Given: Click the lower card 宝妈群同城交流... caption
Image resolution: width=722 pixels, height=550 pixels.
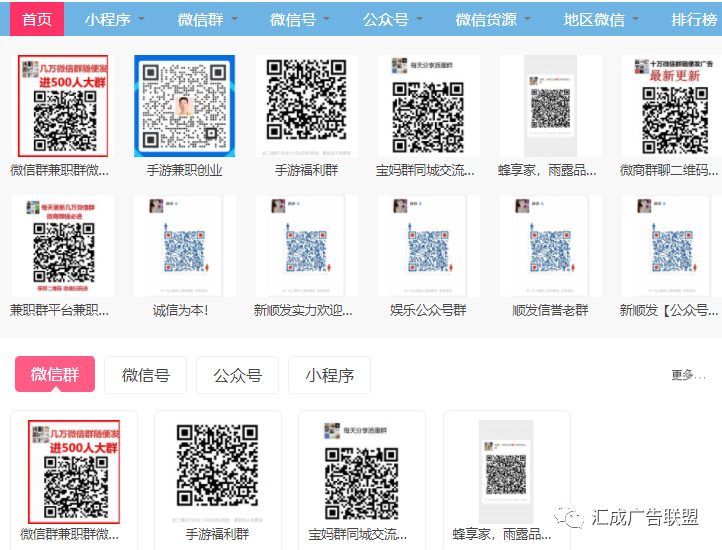Looking at the screenshot, I should [x=358, y=534].
